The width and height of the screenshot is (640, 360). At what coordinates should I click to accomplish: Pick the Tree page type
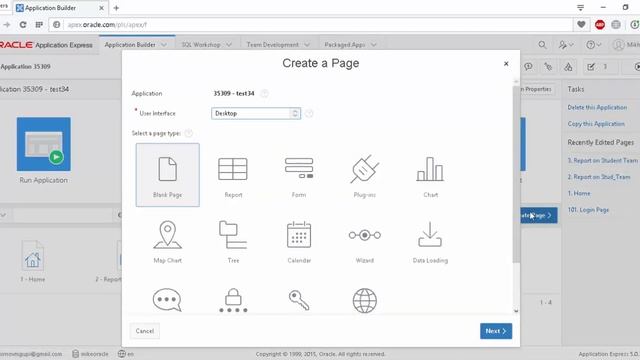coord(233,241)
